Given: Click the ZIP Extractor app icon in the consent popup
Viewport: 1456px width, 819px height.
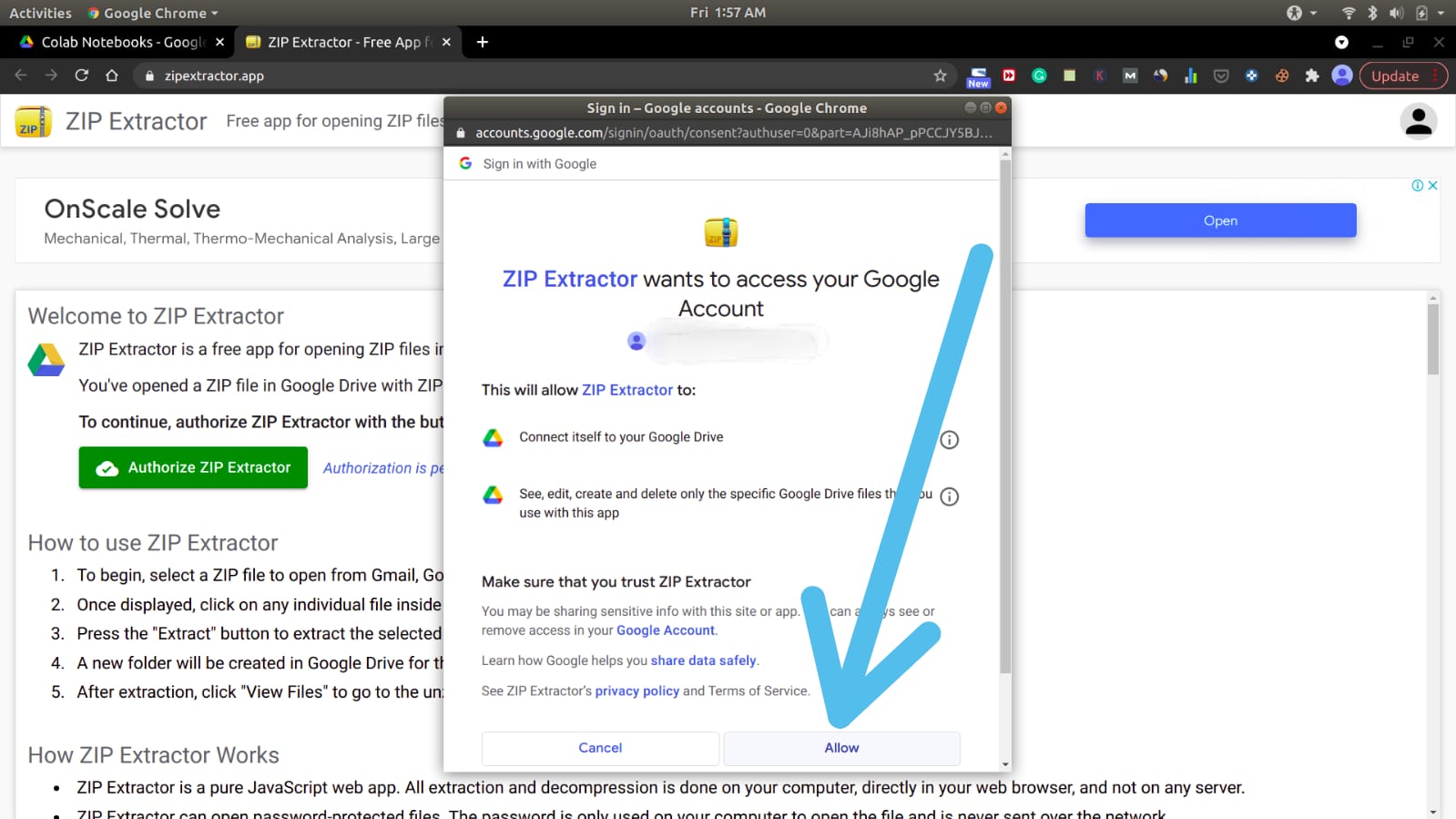Looking at the screenshot, I should pyautogui.click(x=721, y=232).
